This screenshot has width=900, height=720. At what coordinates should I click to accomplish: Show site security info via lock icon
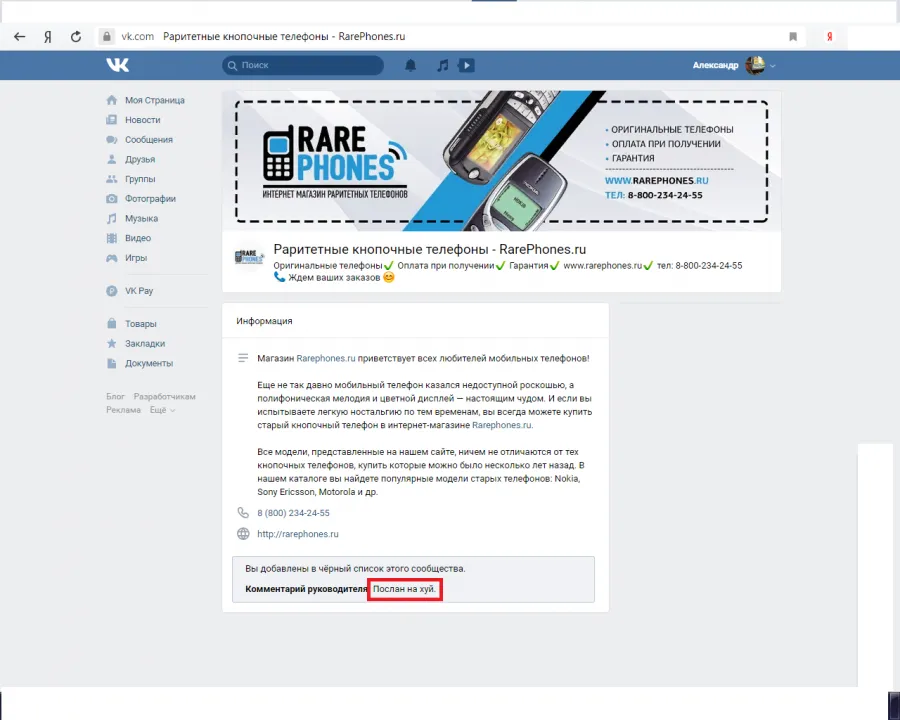[x=107, y=37]
